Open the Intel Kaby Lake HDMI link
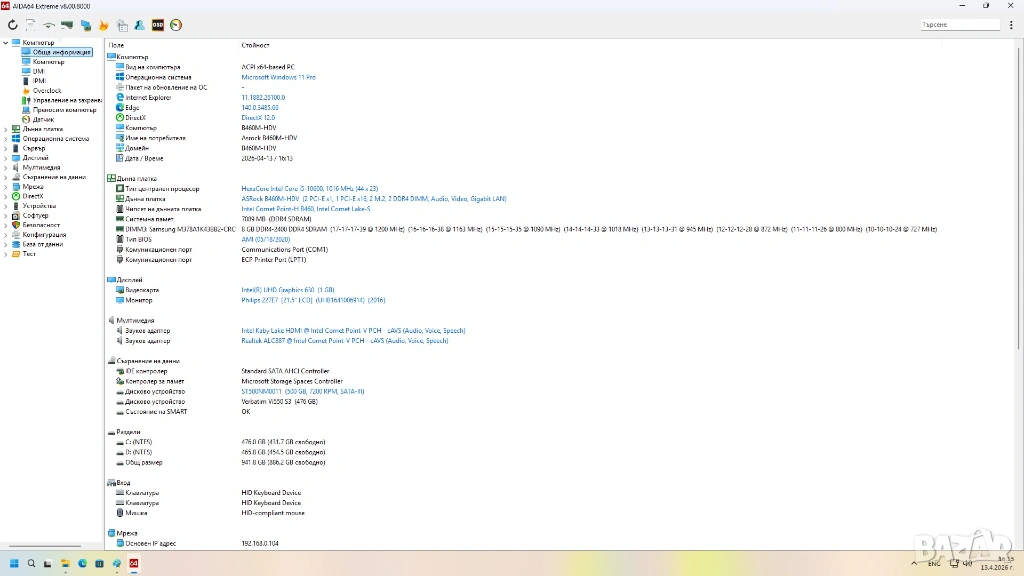1024x576 pixels. click(353, 330)
